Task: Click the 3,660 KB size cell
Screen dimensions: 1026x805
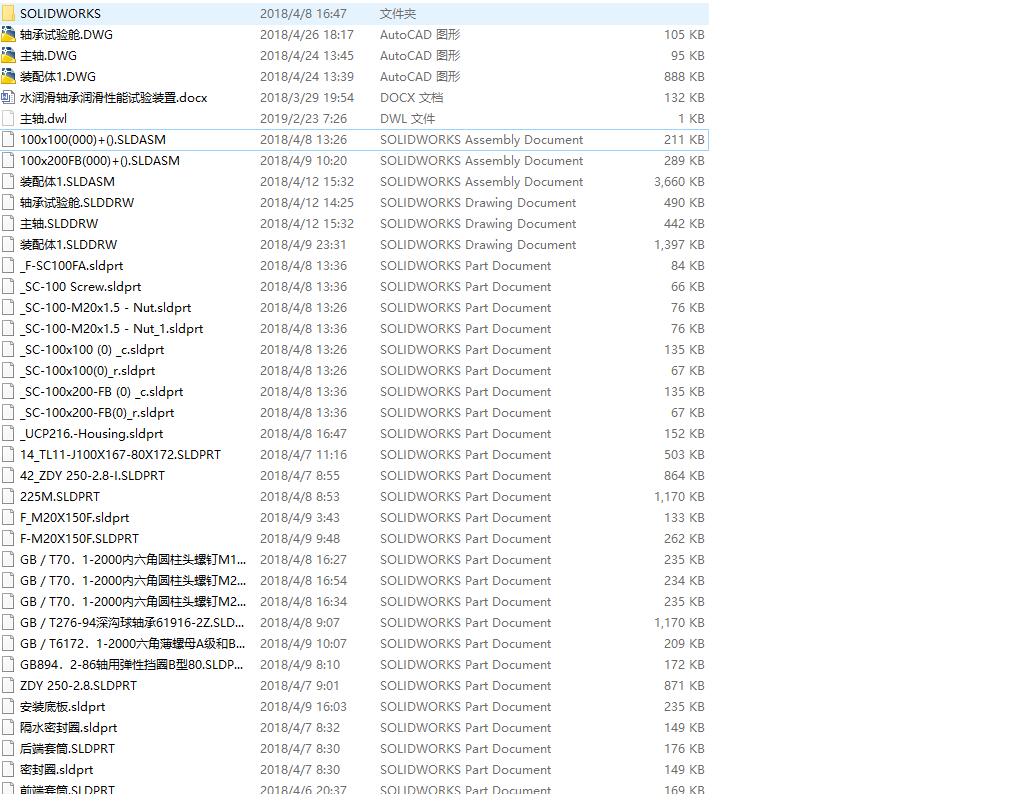Action: pos(679,181)
